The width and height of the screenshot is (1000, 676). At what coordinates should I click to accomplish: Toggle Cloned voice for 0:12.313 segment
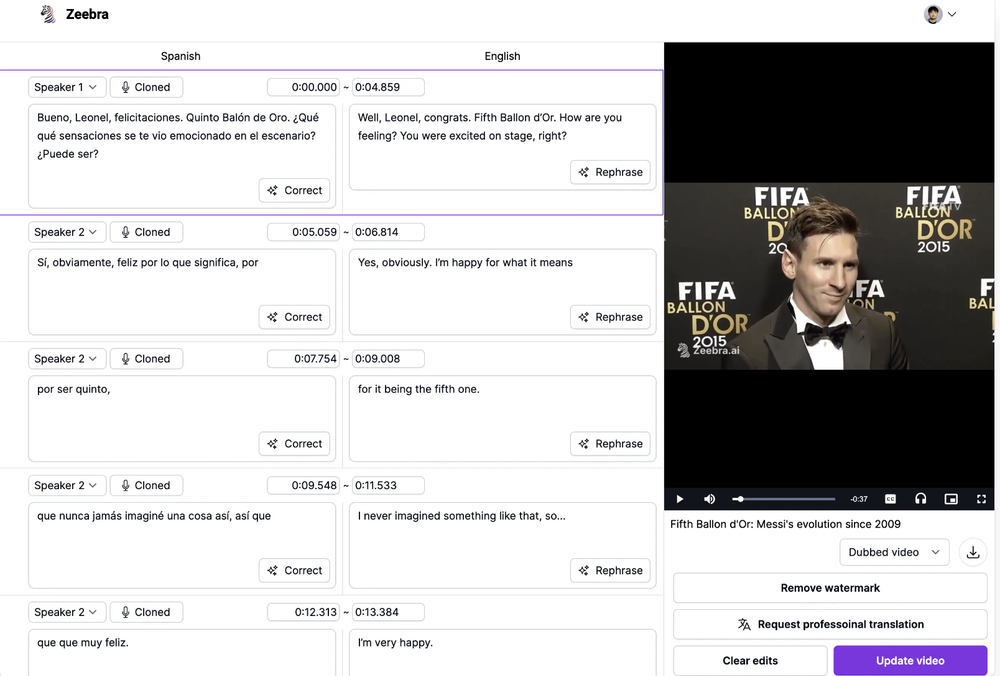pyautogui.click(x=146, y=612)
